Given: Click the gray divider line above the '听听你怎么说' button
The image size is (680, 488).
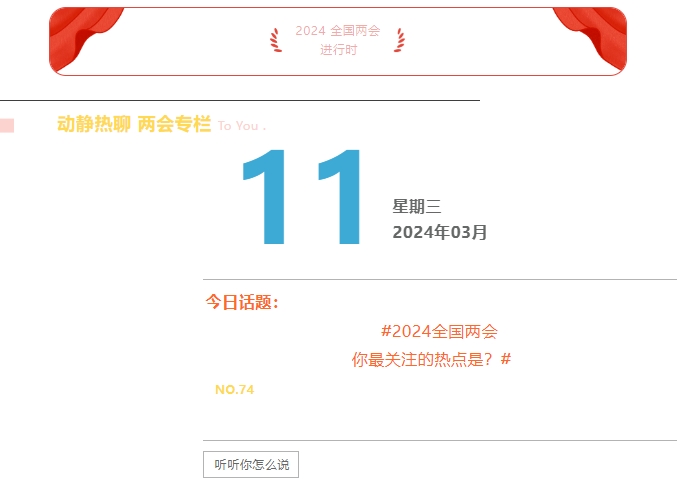Looking at the screenshot, I should pos(439,440).
